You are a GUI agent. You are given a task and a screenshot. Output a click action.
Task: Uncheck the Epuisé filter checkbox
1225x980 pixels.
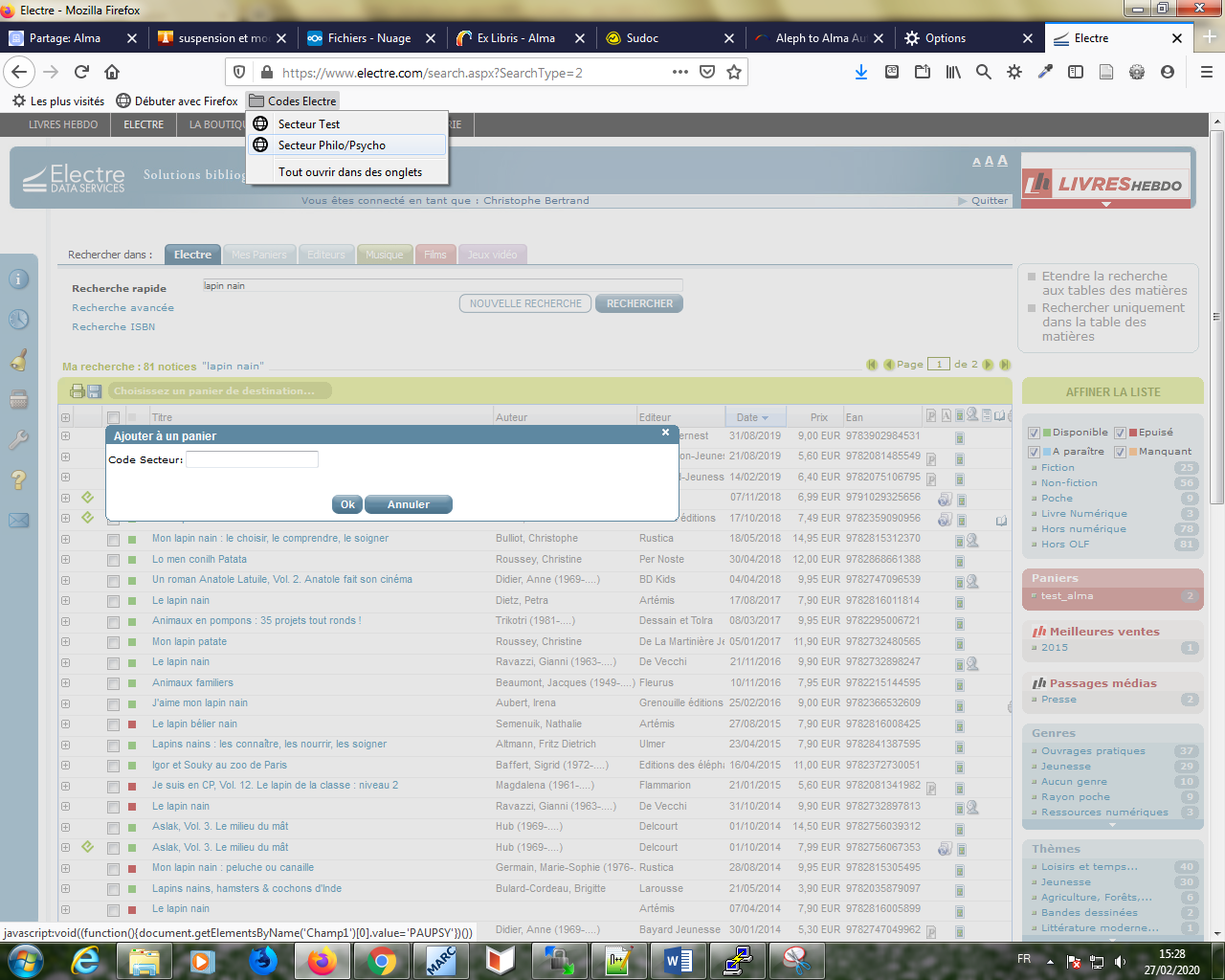click(1120, 433)
